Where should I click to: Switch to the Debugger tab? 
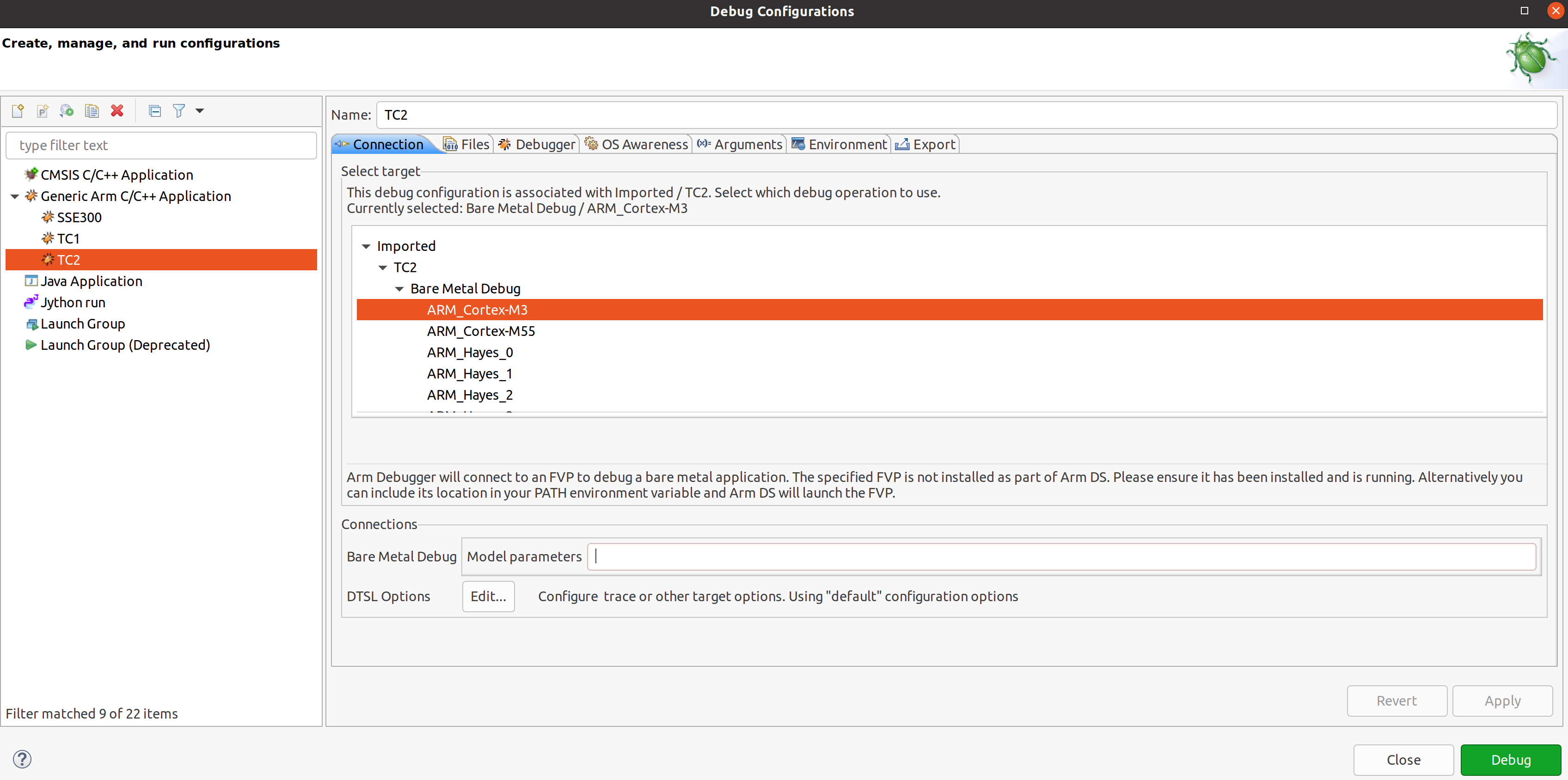tap(540, 144)
